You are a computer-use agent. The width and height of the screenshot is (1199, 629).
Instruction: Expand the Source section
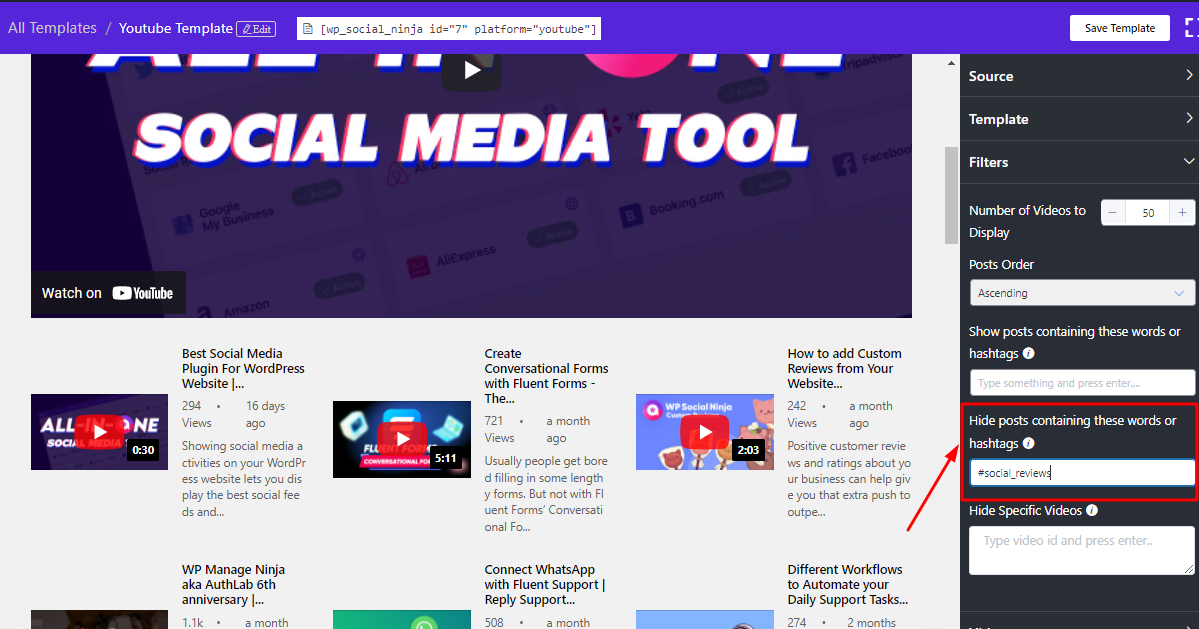1080,76
